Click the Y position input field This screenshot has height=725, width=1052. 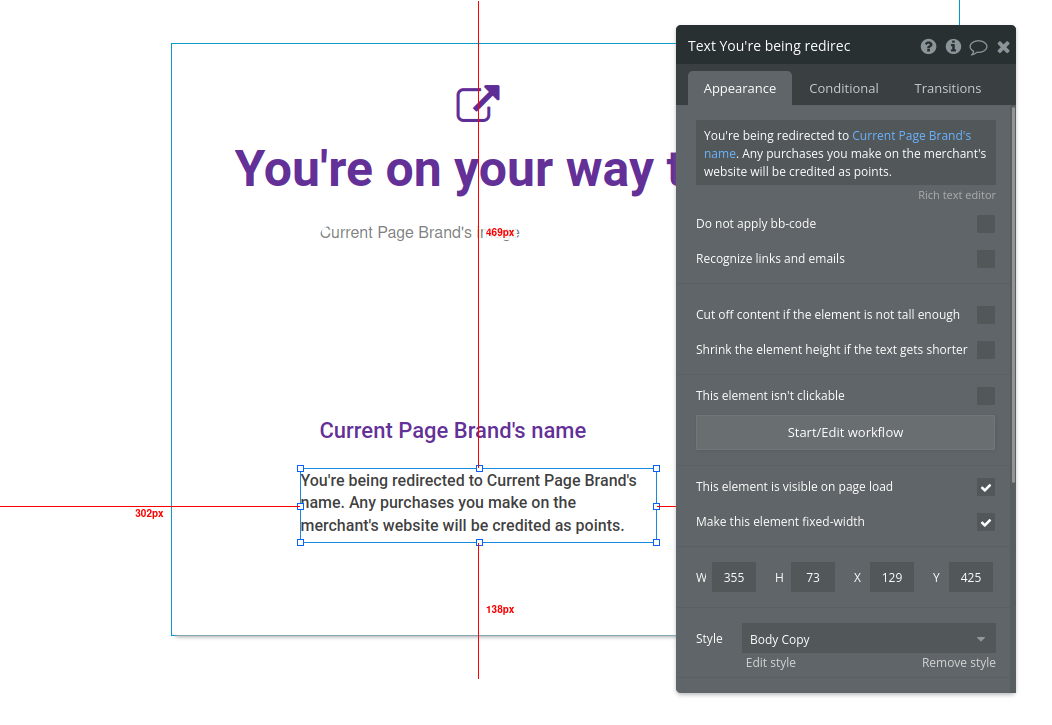click(970, 577)
